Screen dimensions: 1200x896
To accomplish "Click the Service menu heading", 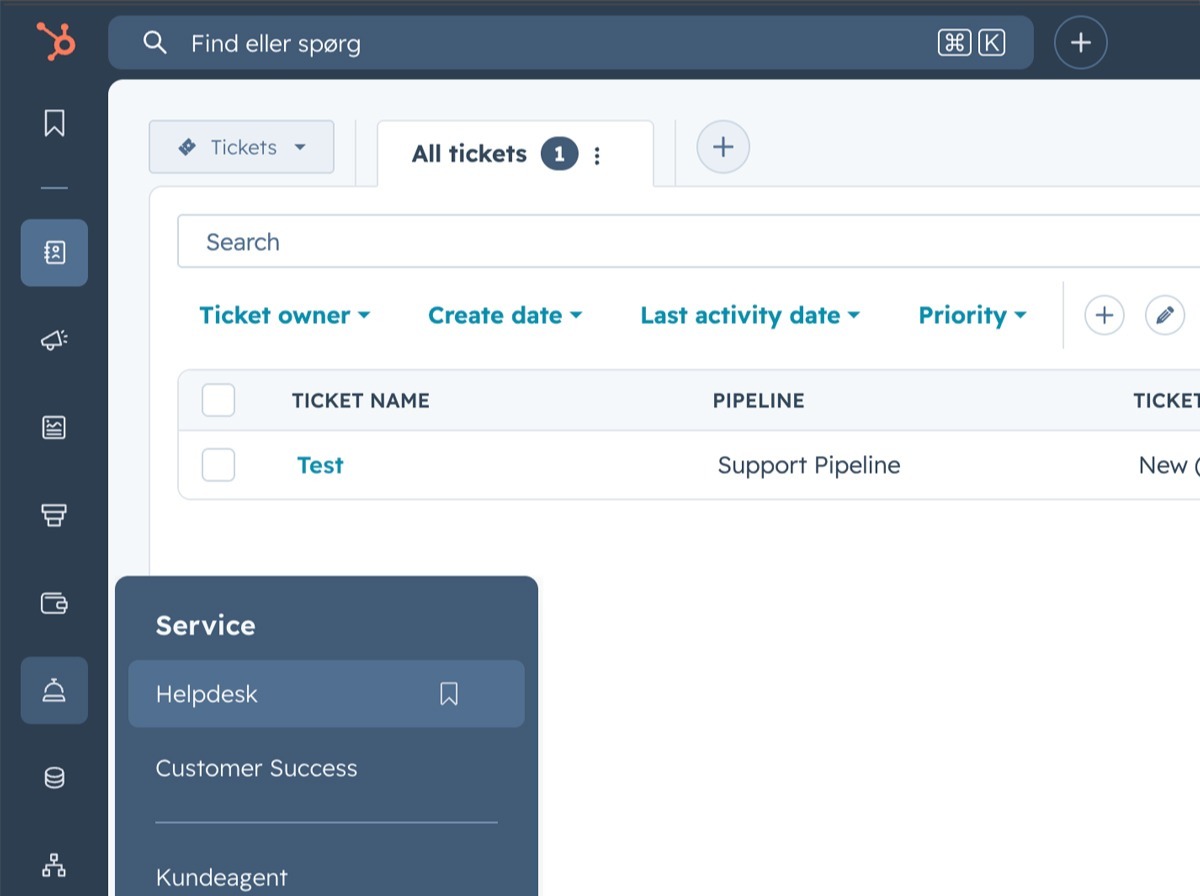I will pos(205,625).
